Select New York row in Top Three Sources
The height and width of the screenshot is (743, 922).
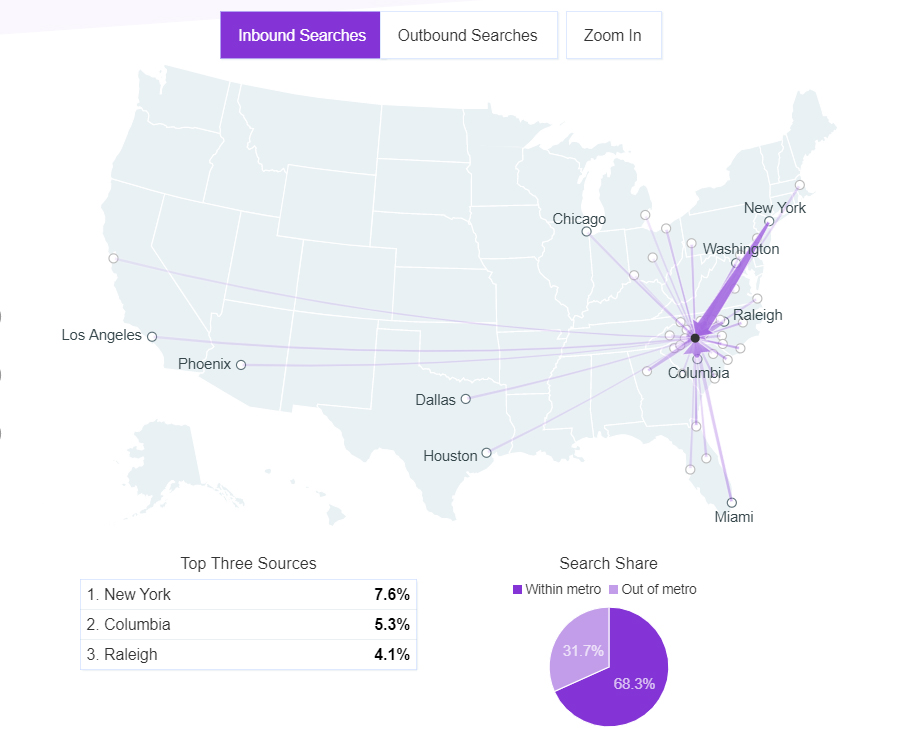pos(248,595)
